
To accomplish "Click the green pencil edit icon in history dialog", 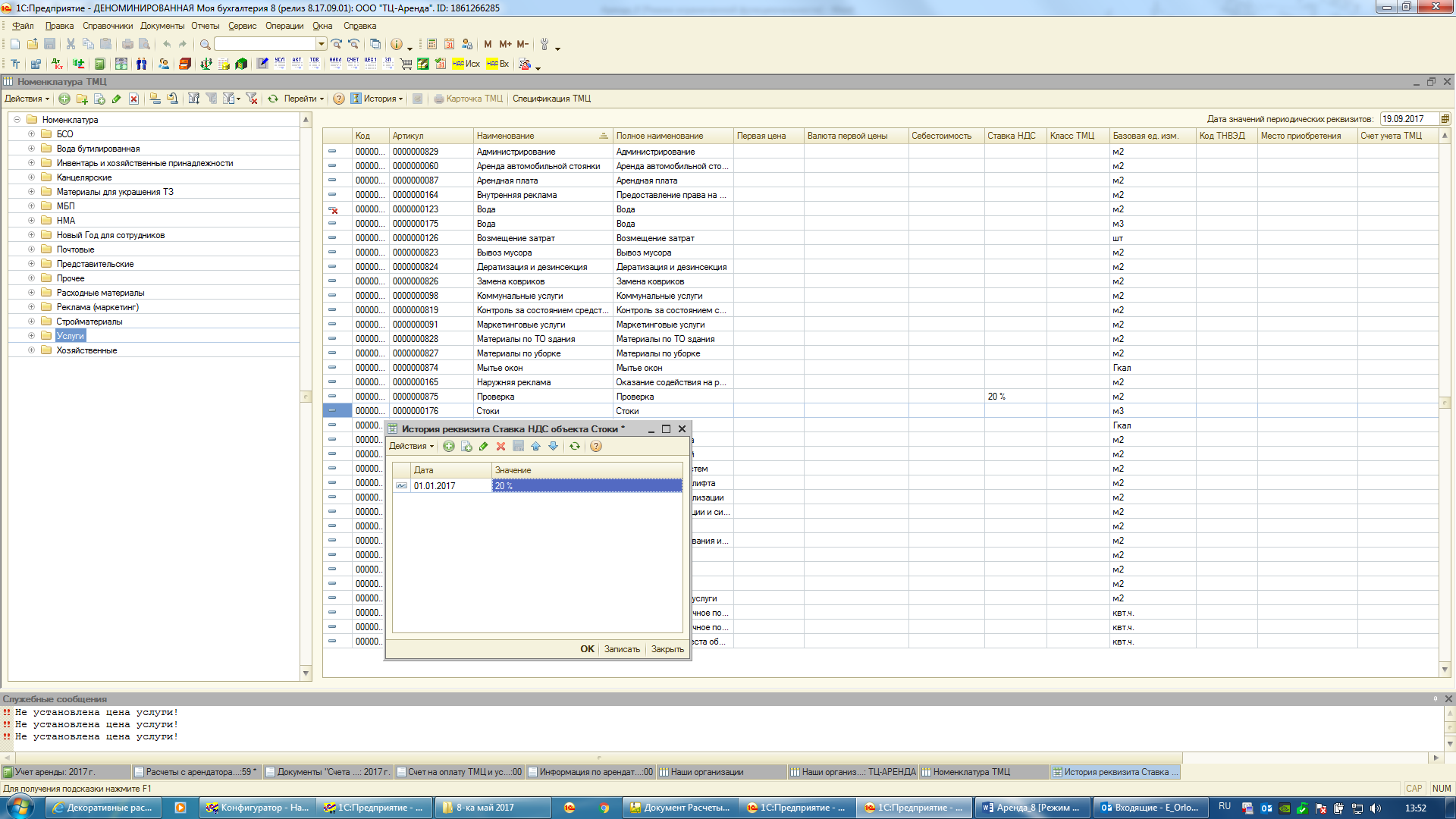I will coord(484,447).
